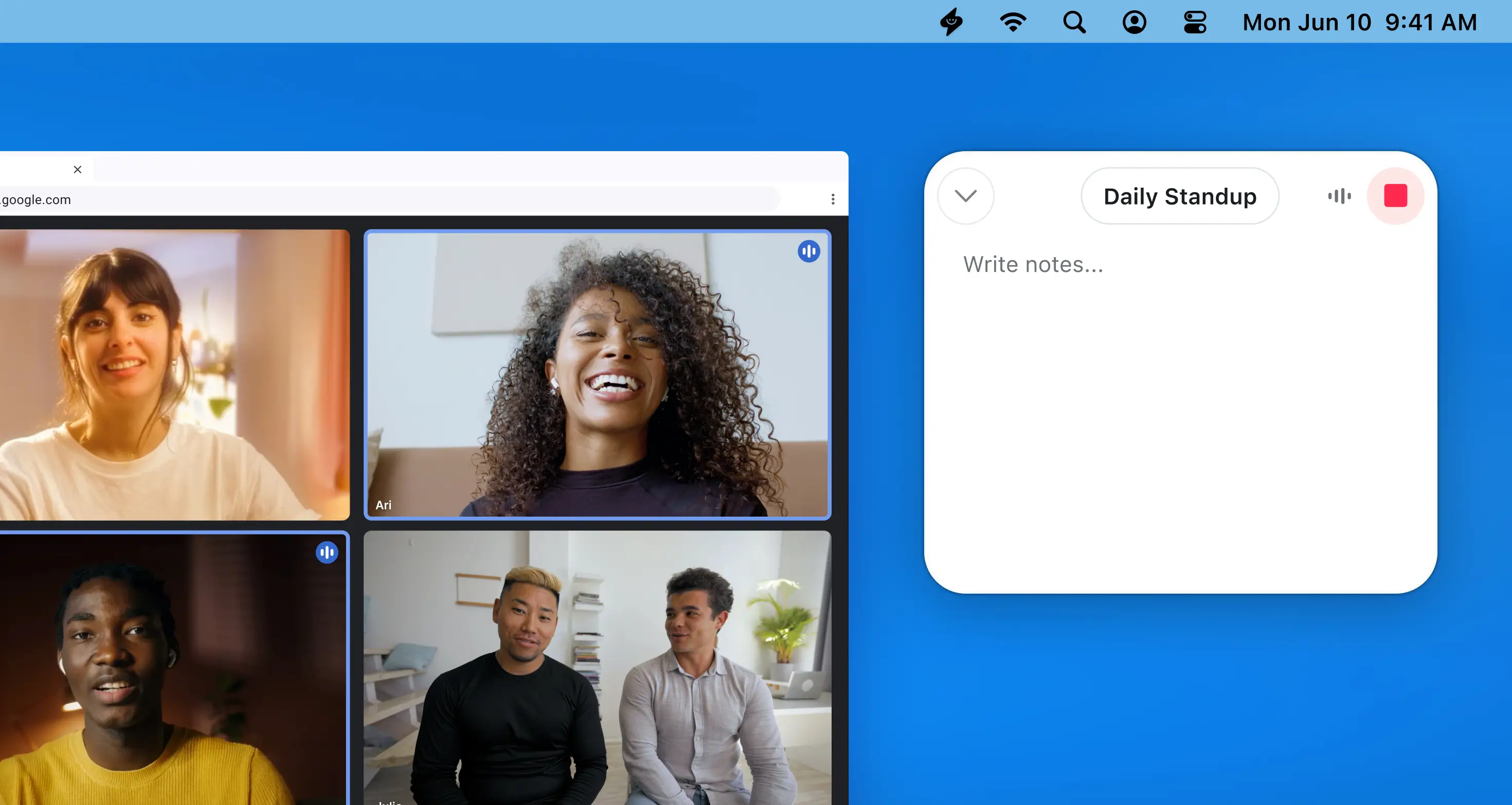
Task: Open Control Center toggles icon
Action: (1195, 22)
